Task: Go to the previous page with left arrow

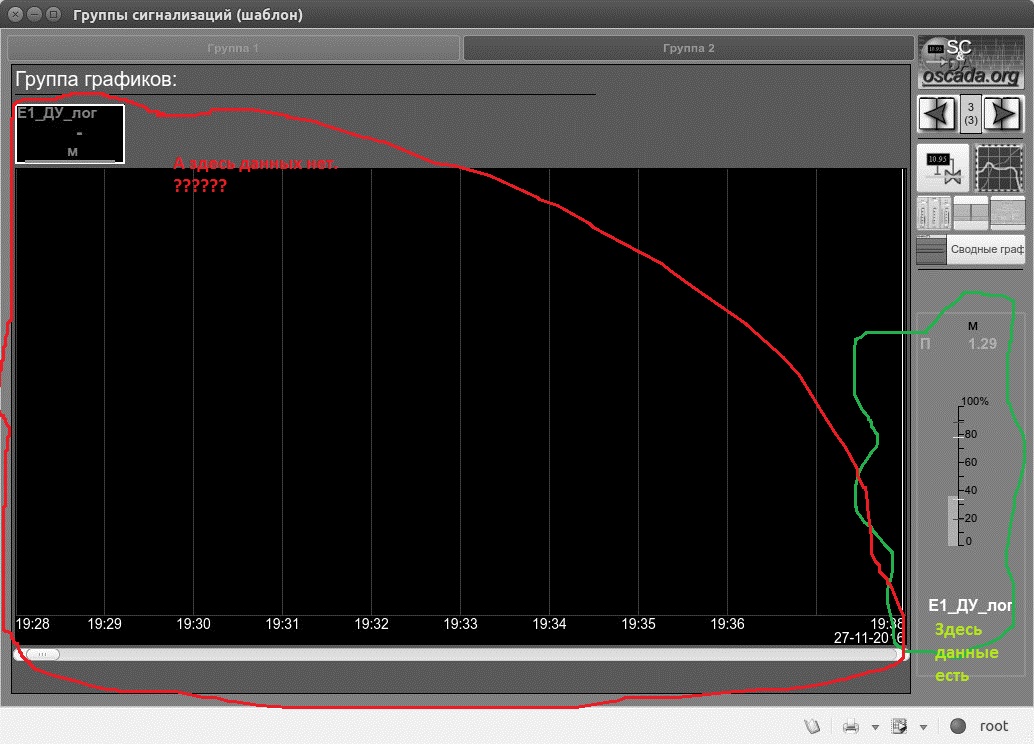Action: [x=938, y=113]
